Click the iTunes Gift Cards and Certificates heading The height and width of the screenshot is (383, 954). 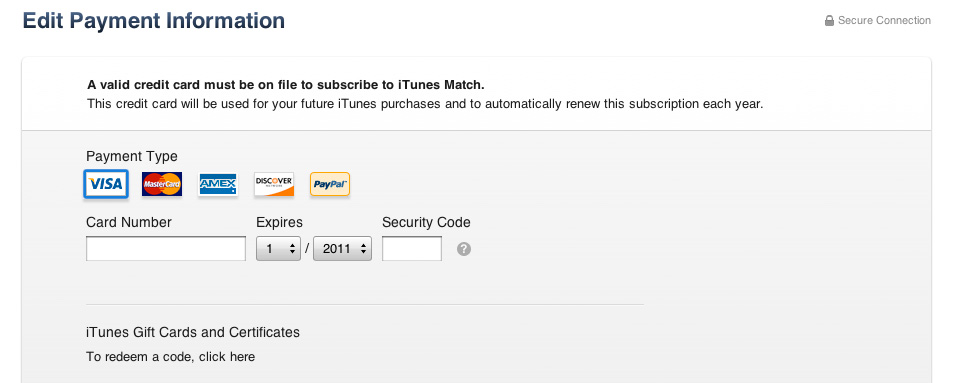point(193,333)
